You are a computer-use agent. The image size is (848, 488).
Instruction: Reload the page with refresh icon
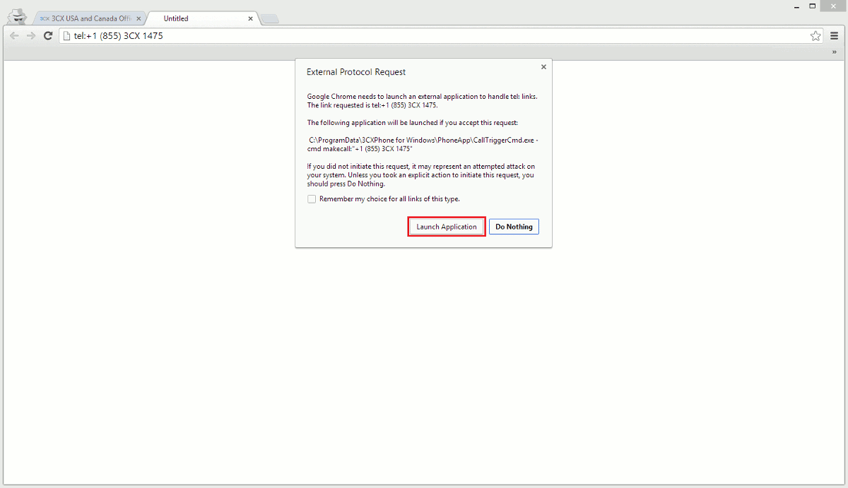(x=48, y=36)
